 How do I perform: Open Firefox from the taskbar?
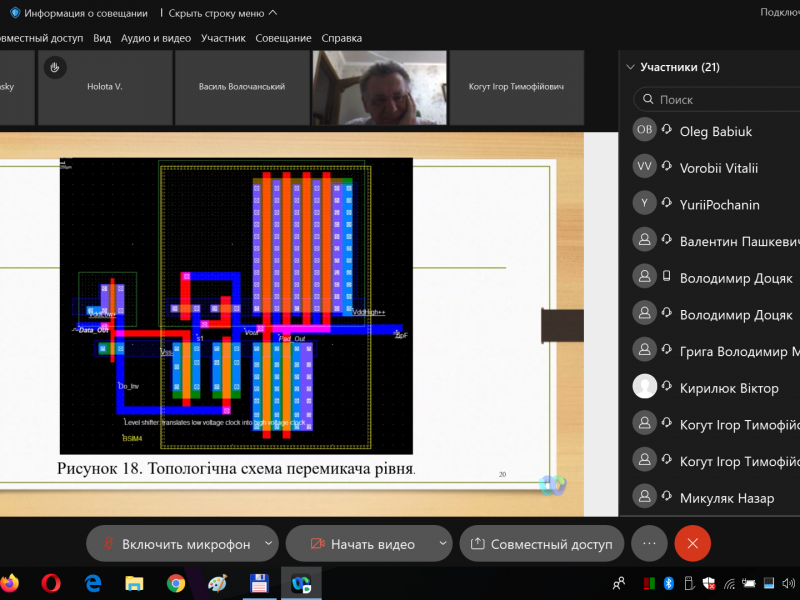tap(10, 582)
